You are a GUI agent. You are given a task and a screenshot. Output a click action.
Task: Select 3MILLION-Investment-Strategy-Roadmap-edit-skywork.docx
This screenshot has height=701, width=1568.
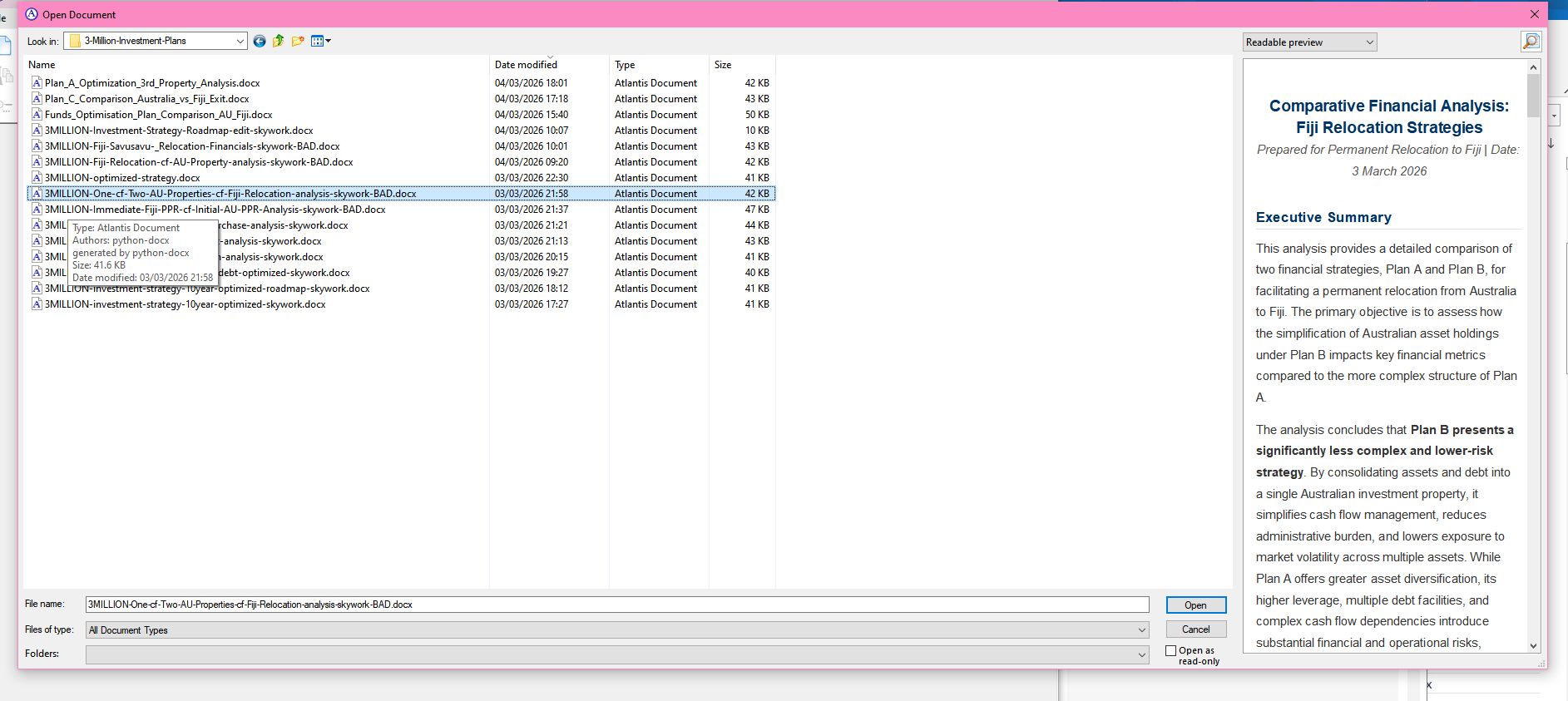coord(179,131)
